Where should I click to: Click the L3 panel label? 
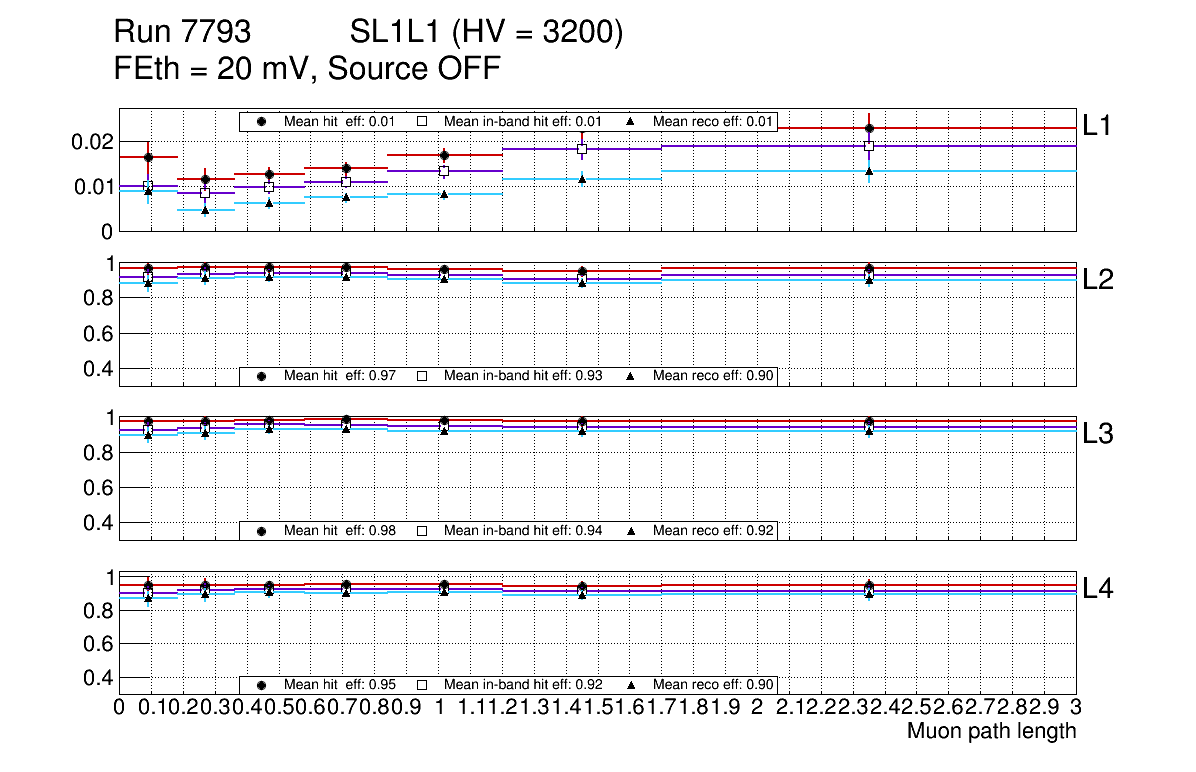1100,434
